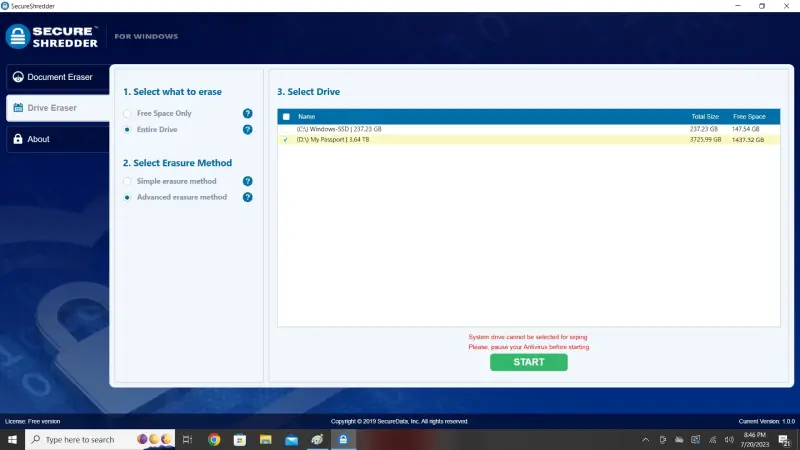Open the network status tray icon
800x450 pixels.
pos(712,439)
